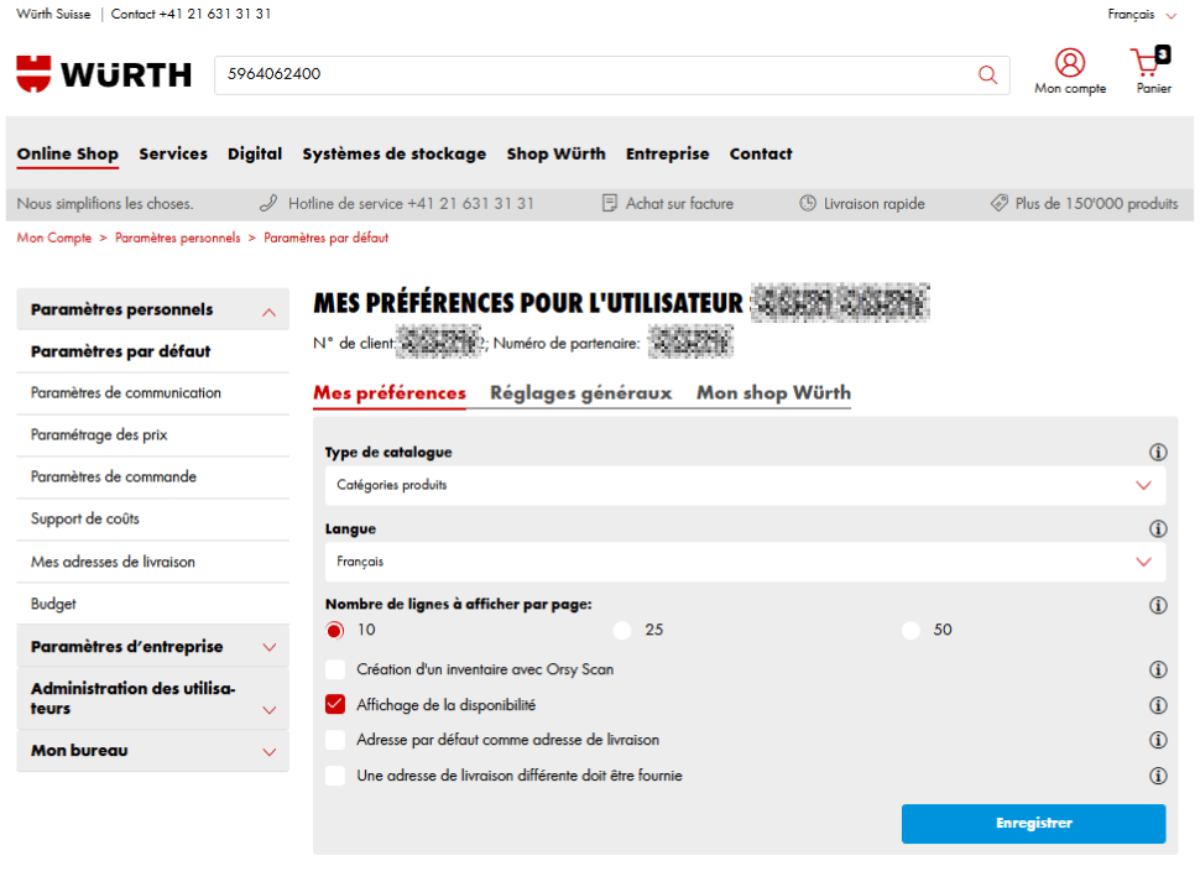The width and height of the screenshot is (1200, 886).
Task: Show info for different delivery address option
Action: coord(1158,776)
